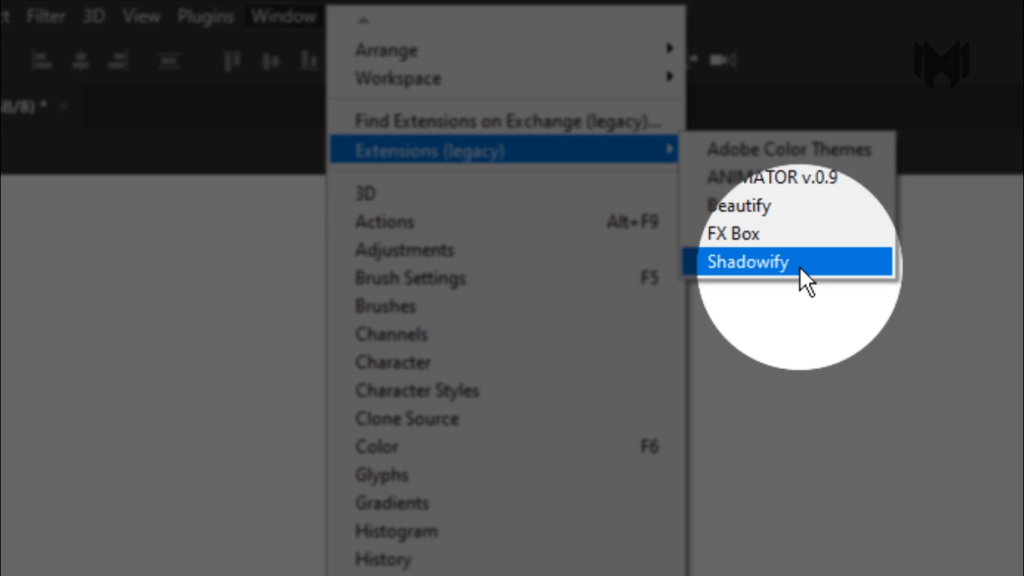
Task: Select the align vertical centers icon
Action: point(271,61)
